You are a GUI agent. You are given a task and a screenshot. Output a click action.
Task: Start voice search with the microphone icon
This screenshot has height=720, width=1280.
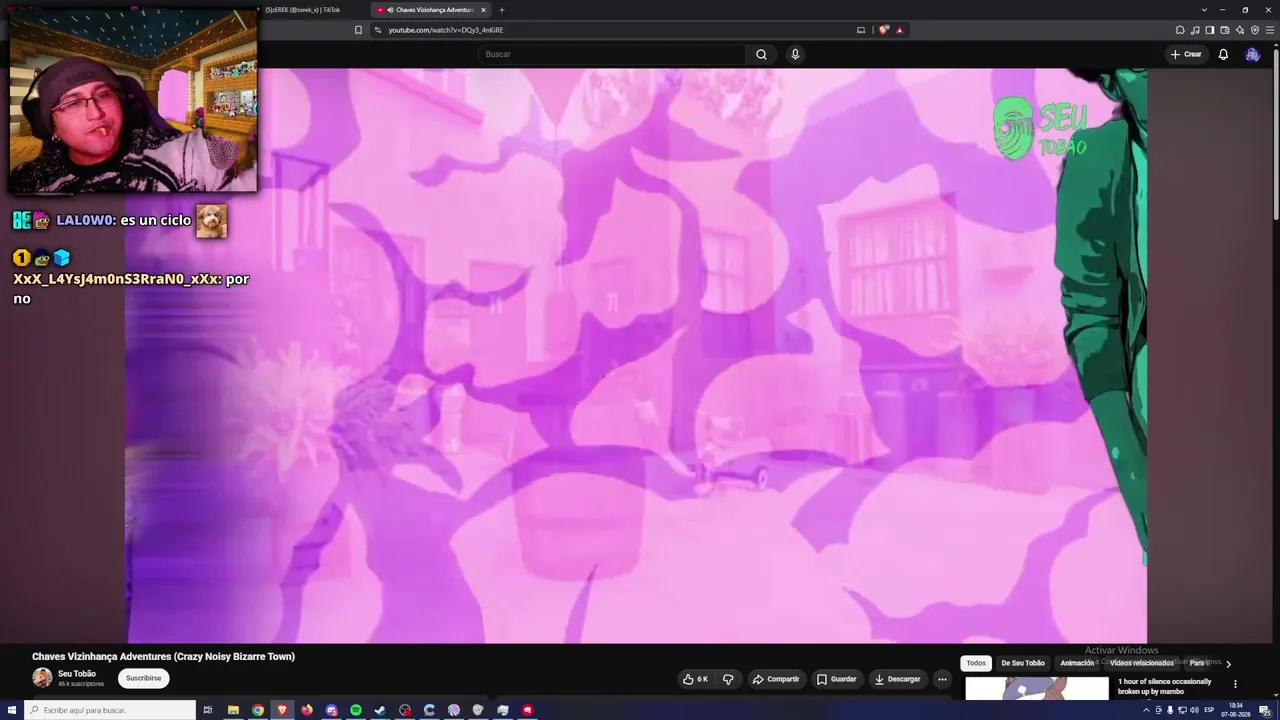coord(795,54)
